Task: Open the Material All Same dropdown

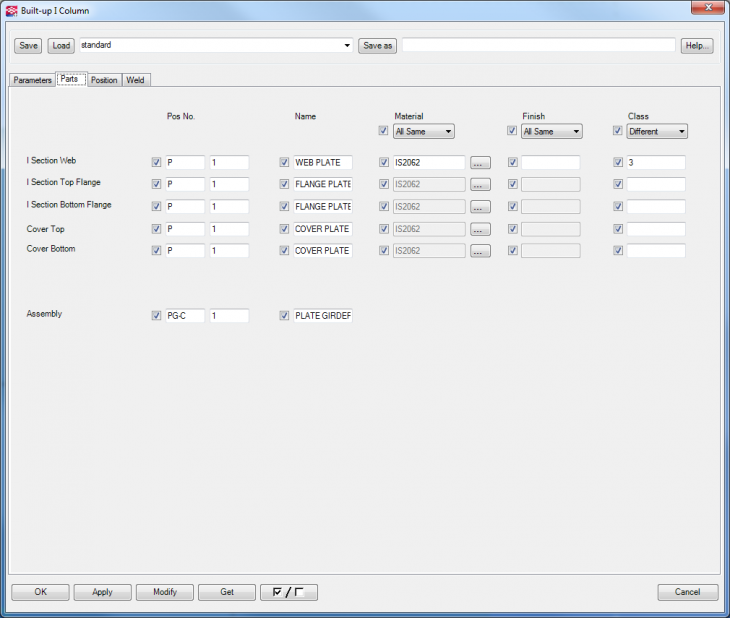Action: pyautogui.click(x=424, y=131)
